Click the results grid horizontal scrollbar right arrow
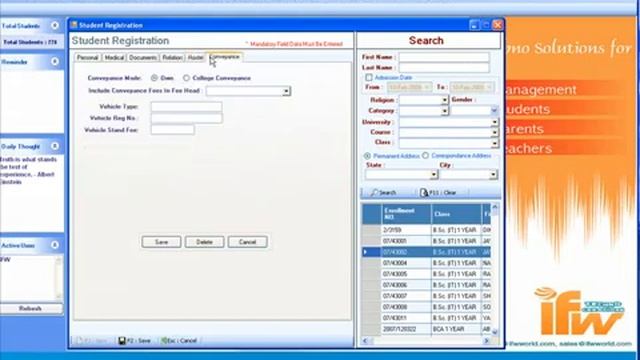Viewport: 640px width, 360px height. [x=487, y=341]
